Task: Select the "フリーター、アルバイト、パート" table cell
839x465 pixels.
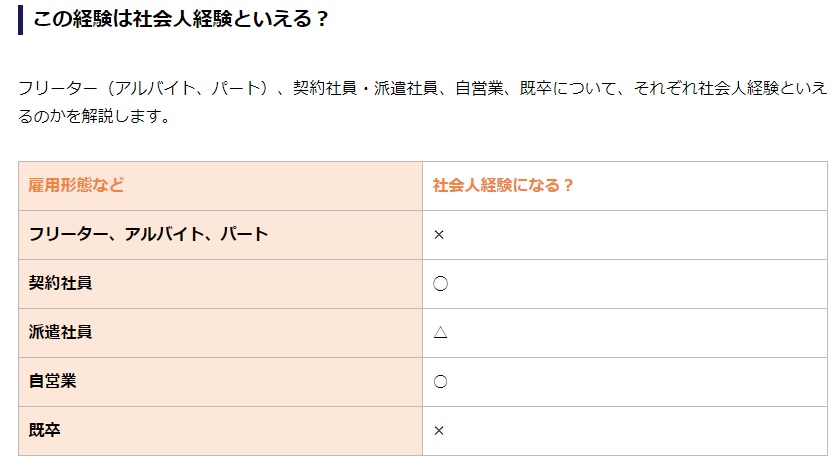Action: 149,235
